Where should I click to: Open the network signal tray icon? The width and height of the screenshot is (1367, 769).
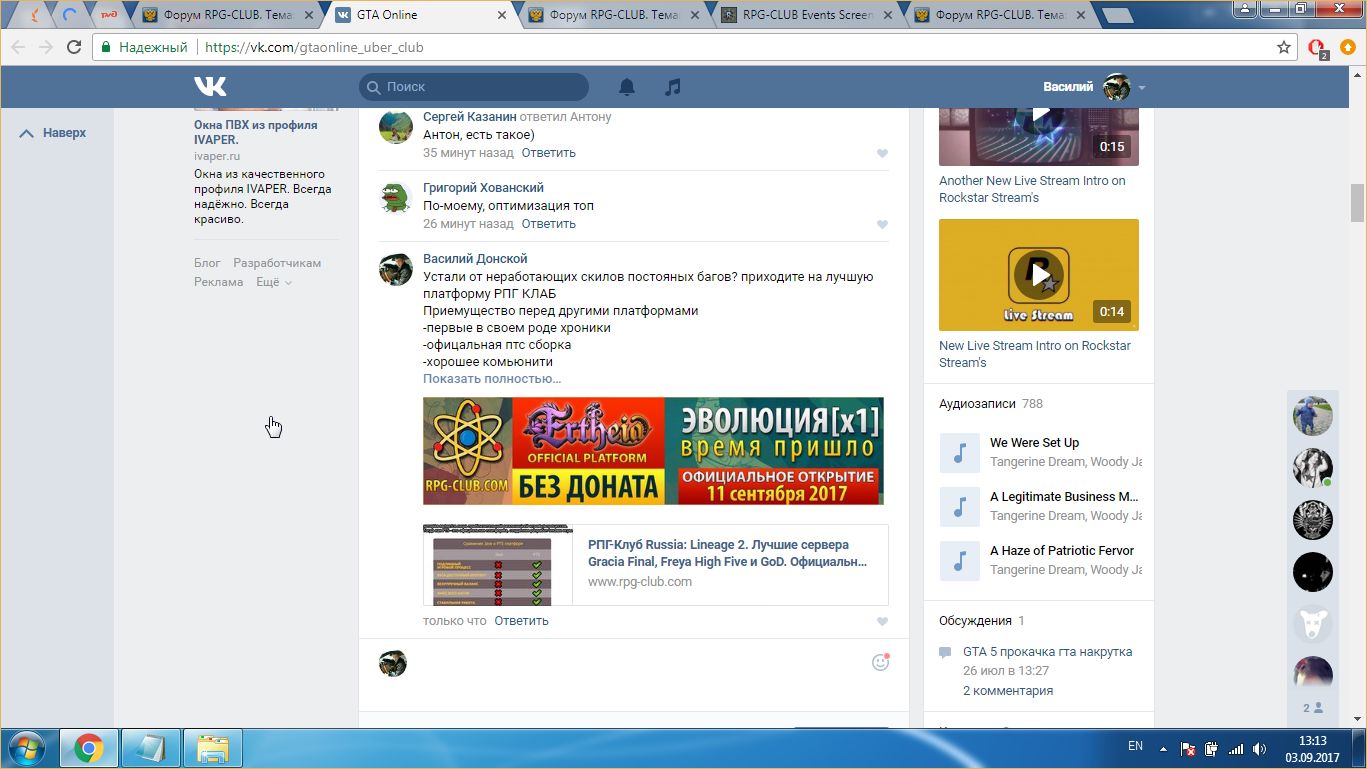[1236, 748]
